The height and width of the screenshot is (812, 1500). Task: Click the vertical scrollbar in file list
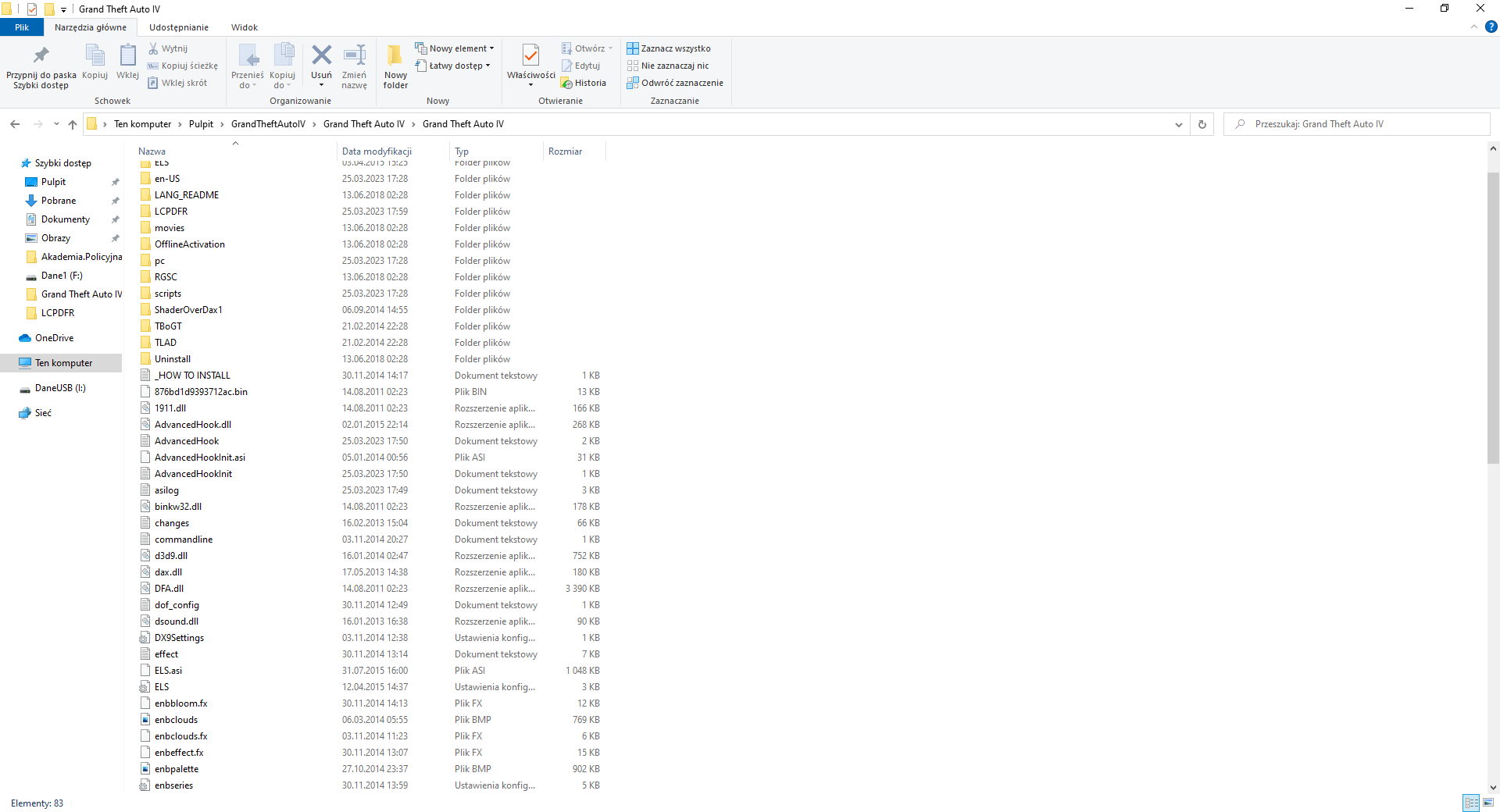coord(1493,312)
